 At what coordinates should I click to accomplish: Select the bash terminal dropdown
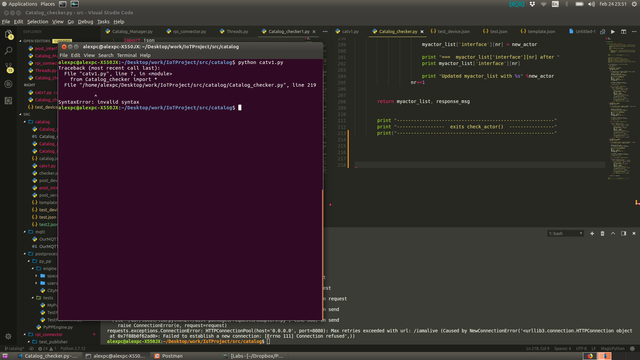coord(565,233)
